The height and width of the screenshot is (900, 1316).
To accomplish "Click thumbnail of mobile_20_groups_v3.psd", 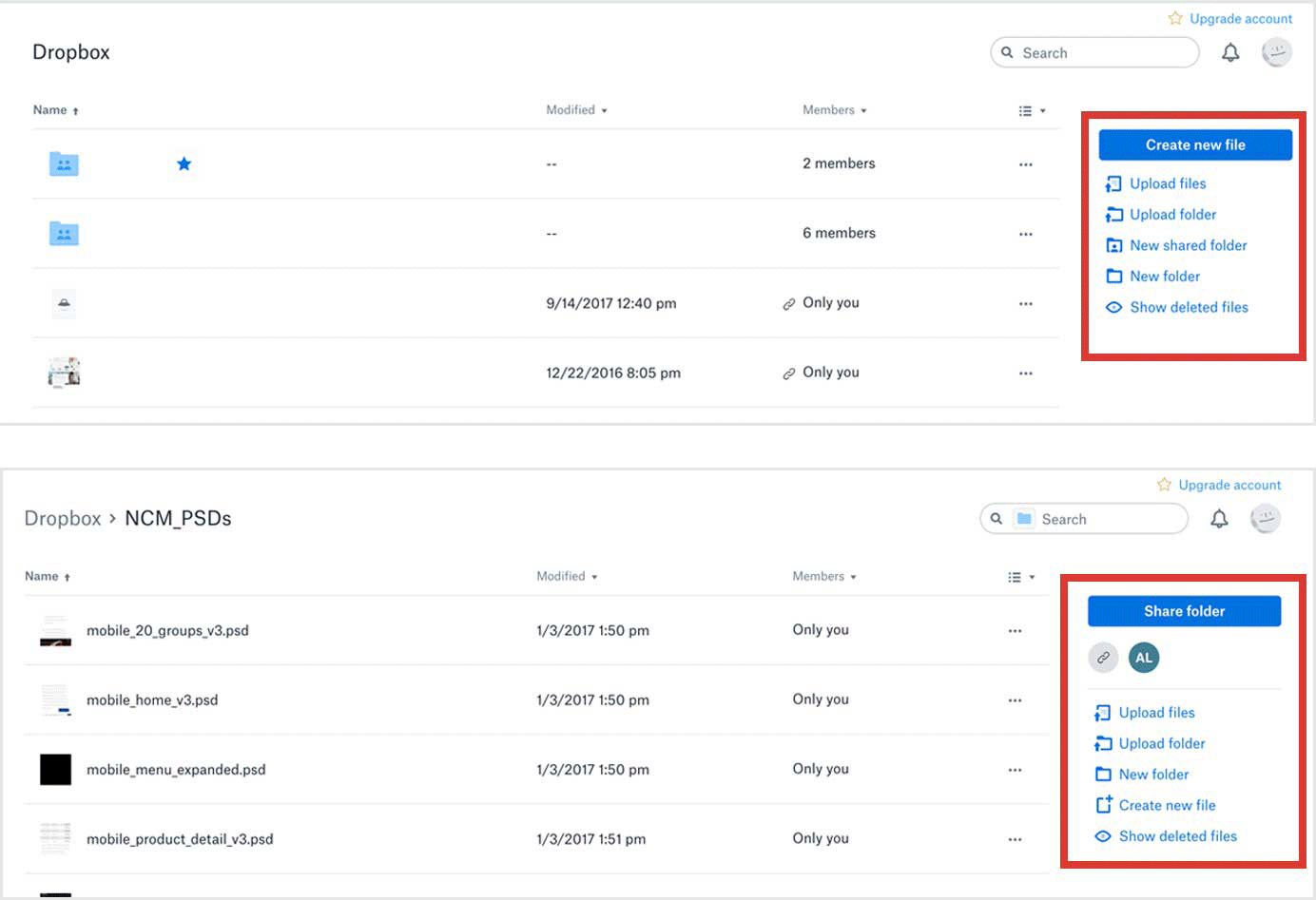I will coord(55,630).
